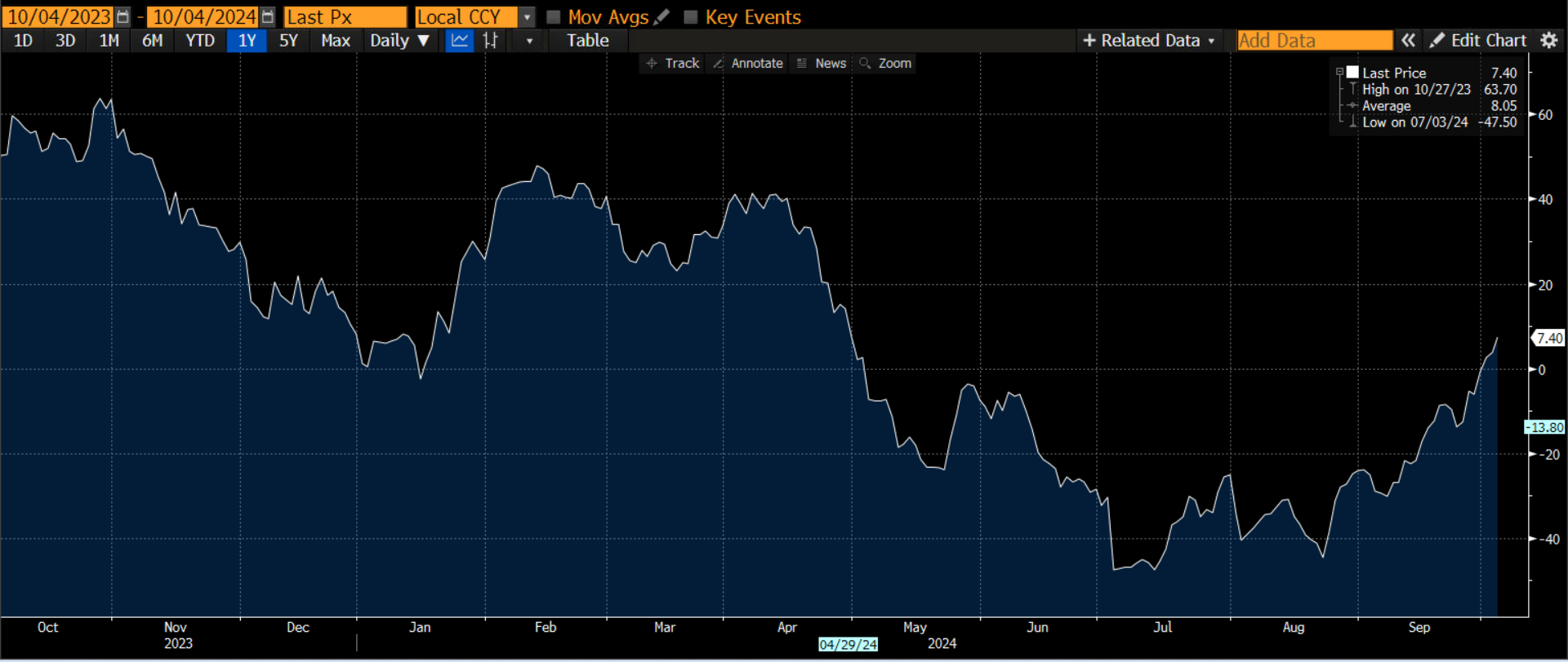Enable the Mov Avgs checkbox
The image size is (1568, 662).
pyautogui.click(x=554, y=17)
